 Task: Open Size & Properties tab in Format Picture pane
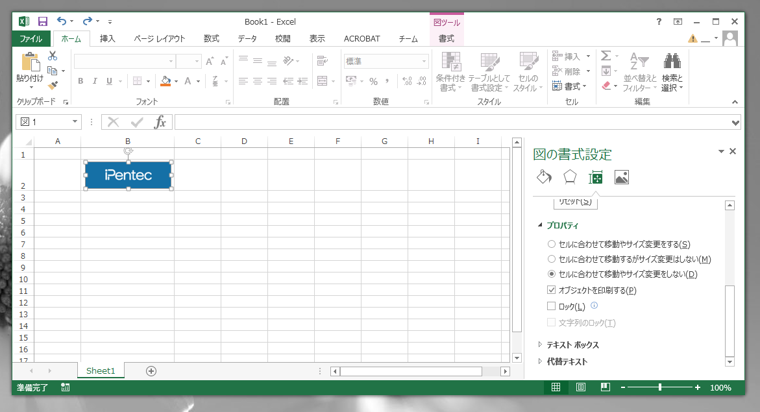pyautogui.click(x=595, y=178)
